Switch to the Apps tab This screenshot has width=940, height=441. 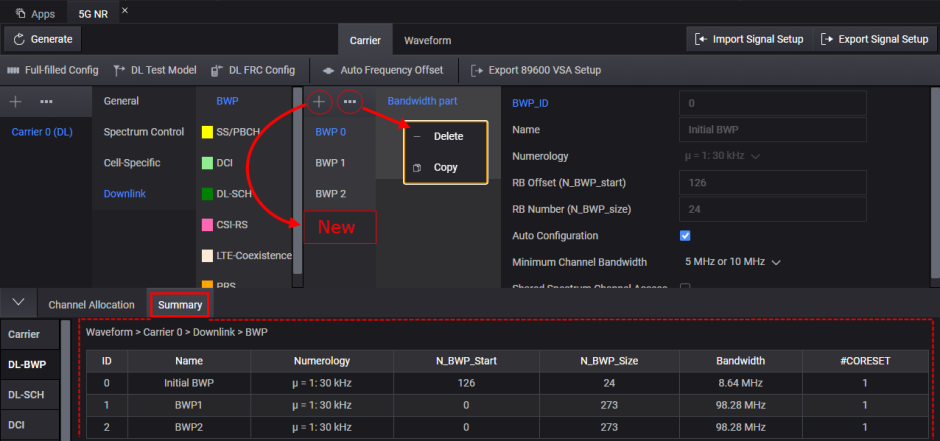pyautogui.click(x=35, y=13)
